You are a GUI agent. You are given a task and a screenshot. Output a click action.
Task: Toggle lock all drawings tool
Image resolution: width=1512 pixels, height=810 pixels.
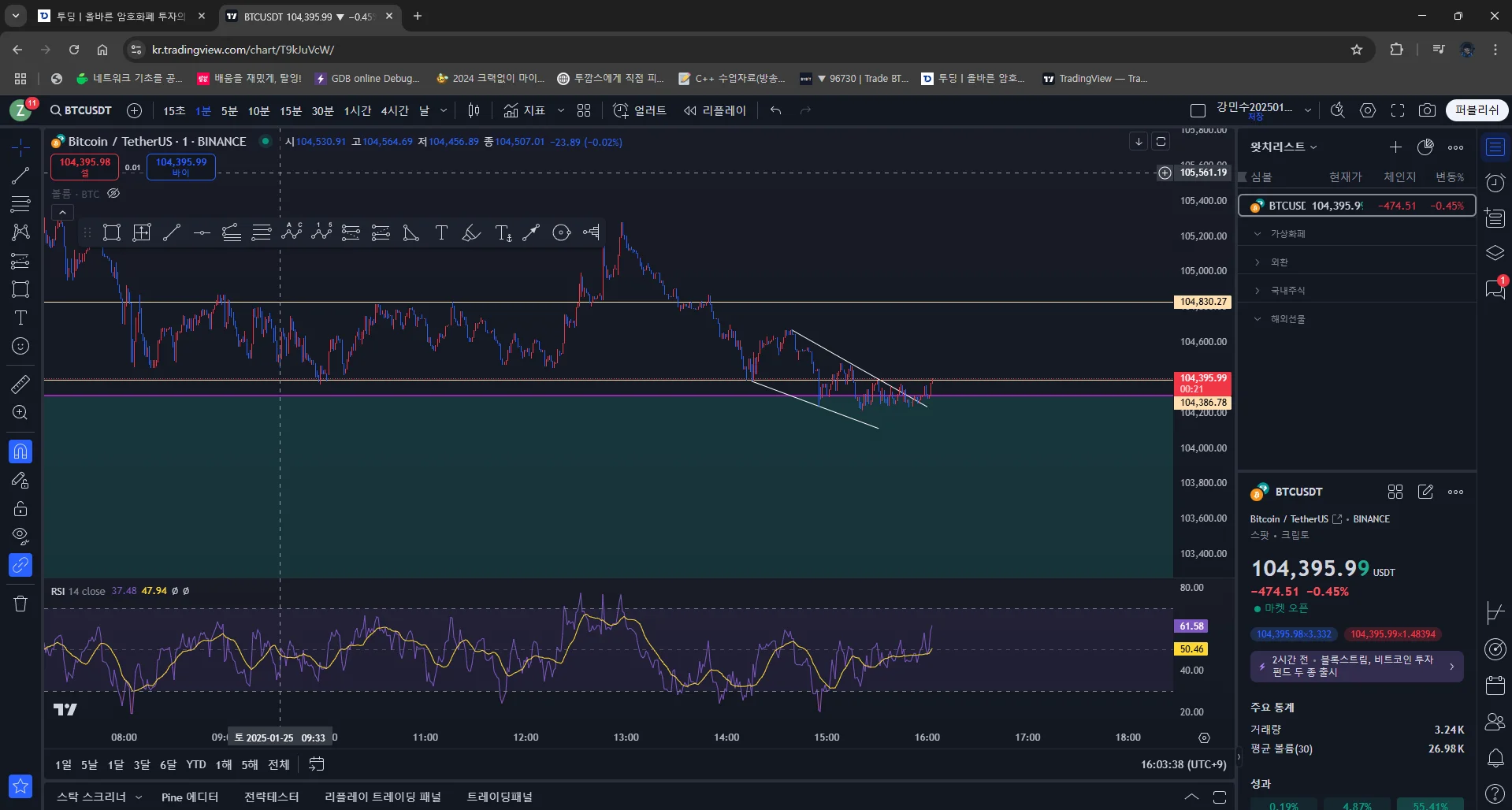20,508
